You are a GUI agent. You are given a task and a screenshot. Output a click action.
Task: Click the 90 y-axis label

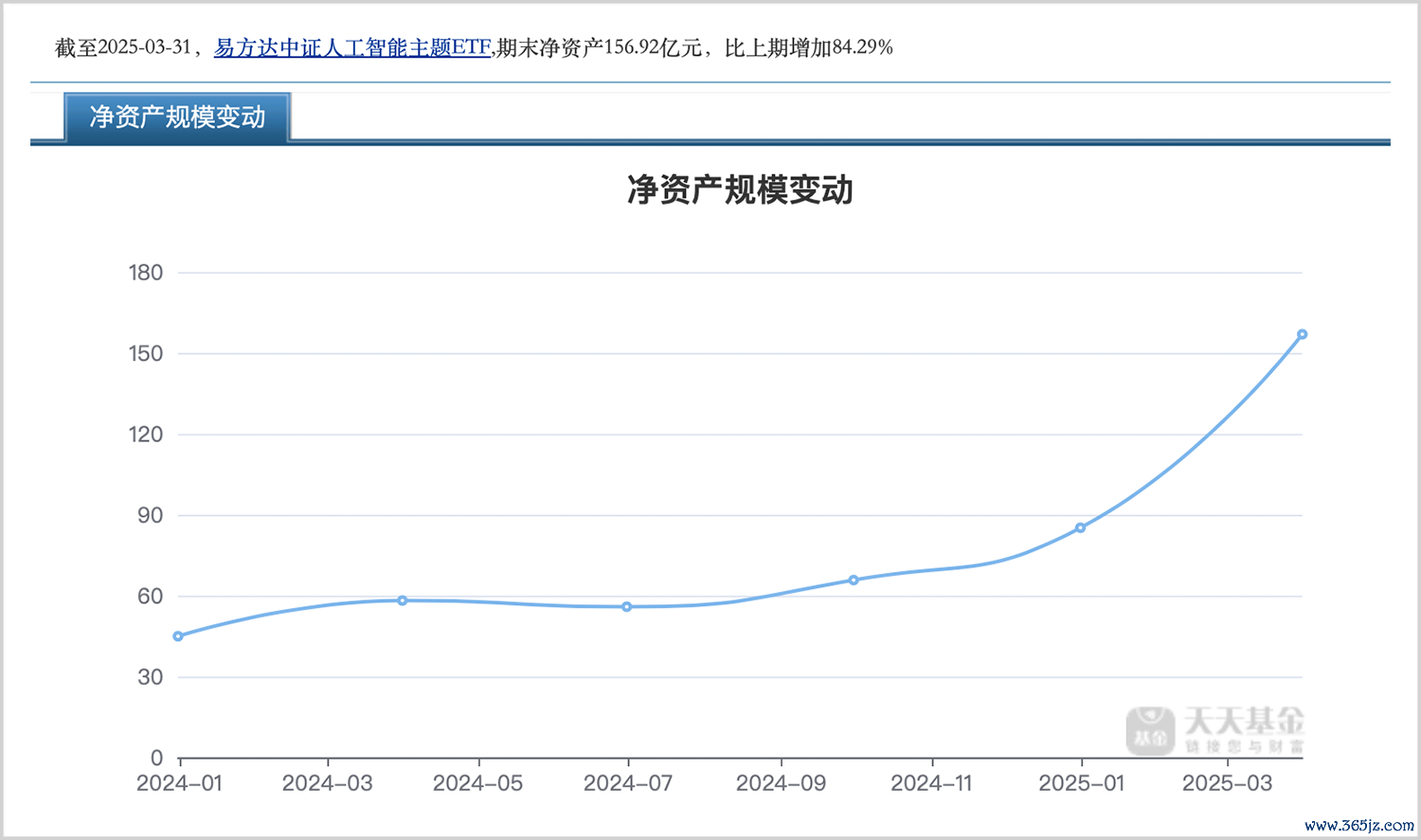click(150, 515)
